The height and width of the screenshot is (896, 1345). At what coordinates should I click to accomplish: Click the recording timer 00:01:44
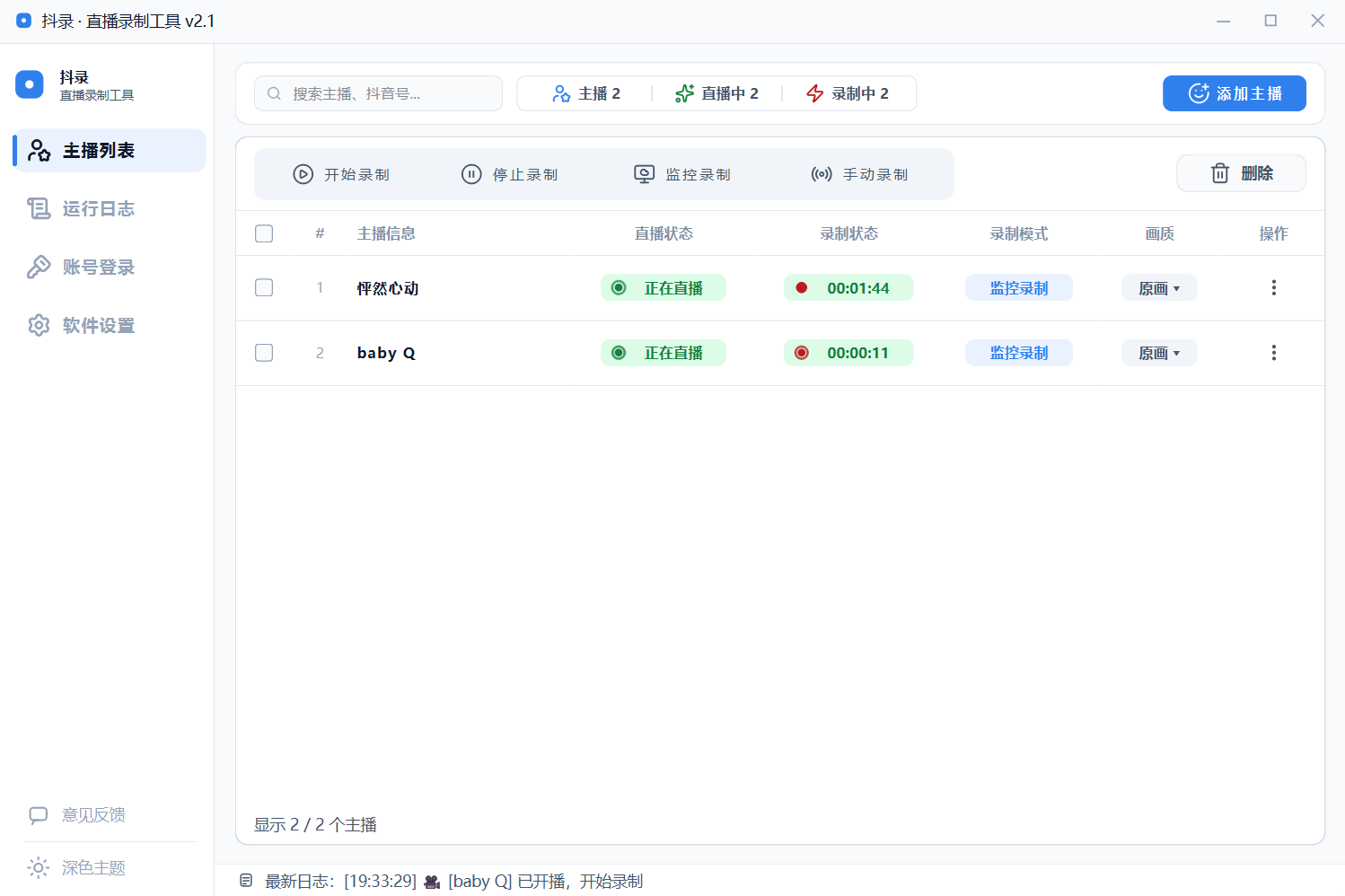848,288
